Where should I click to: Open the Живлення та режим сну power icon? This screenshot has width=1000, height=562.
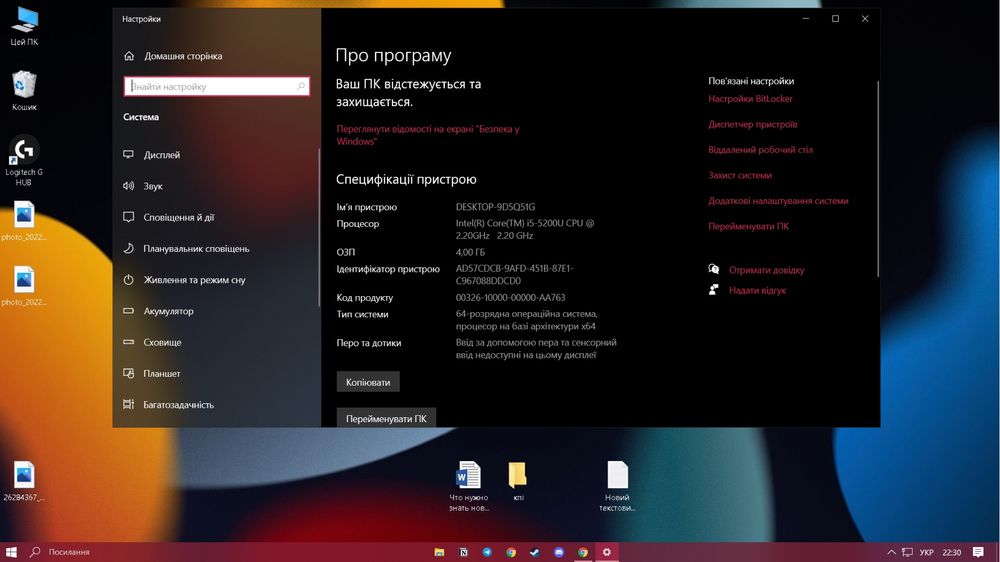coord(128,279)
